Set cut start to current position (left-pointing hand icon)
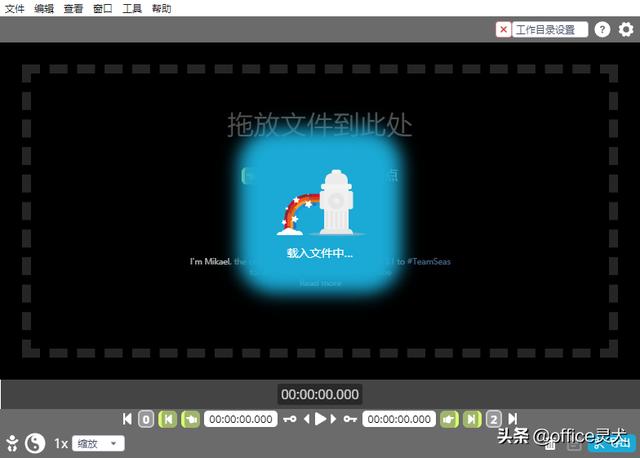 point(191,419)
